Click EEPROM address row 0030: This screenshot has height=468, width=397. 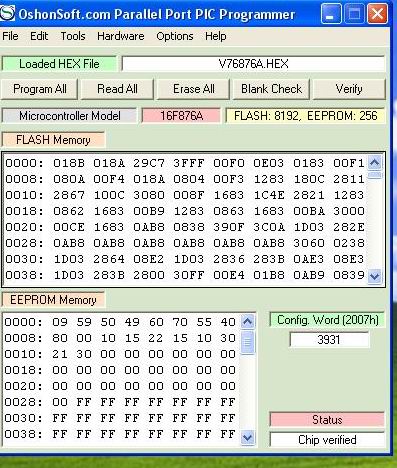(x=23, y=418)
